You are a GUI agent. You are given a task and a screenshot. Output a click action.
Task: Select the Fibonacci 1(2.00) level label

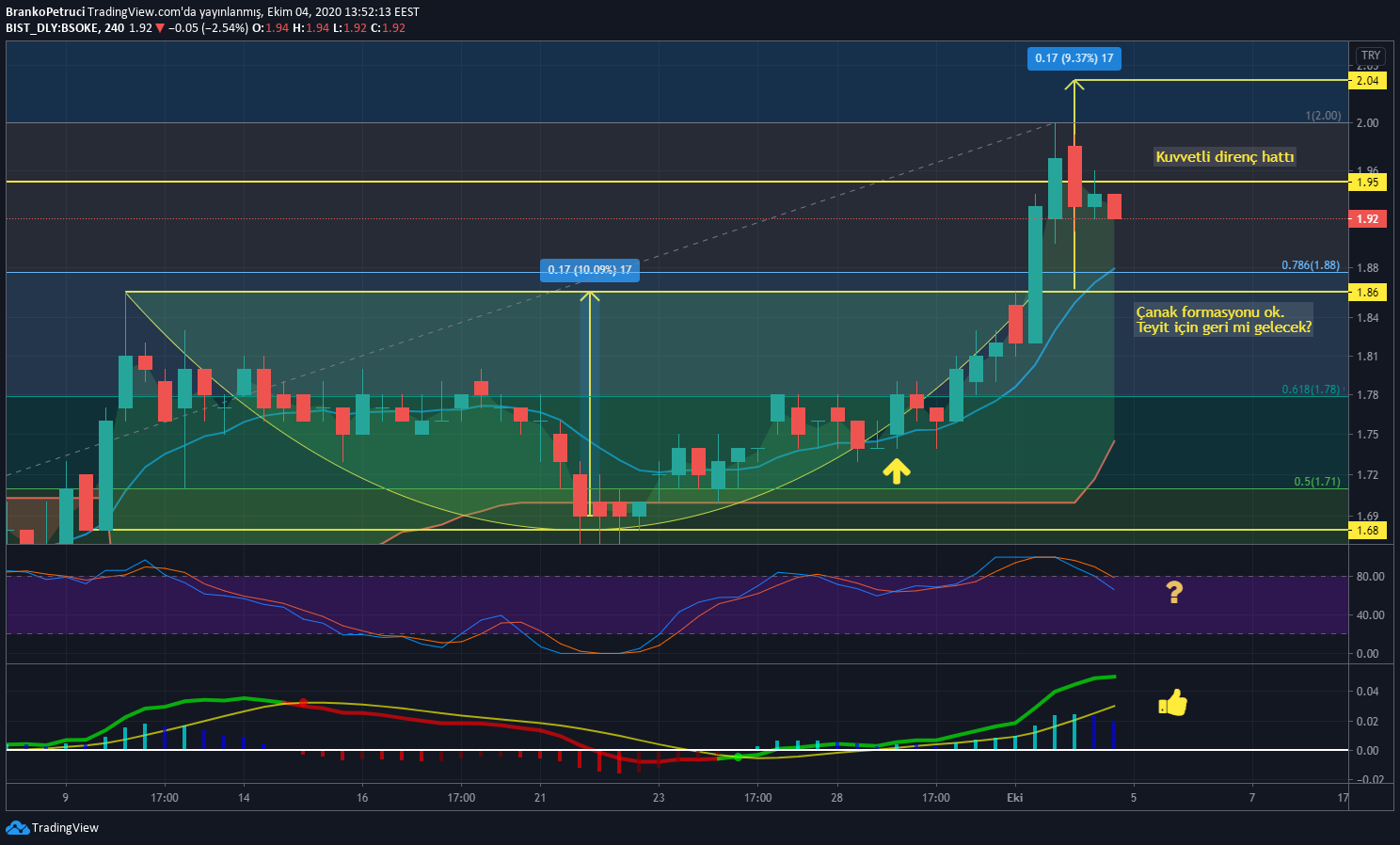1323,116
